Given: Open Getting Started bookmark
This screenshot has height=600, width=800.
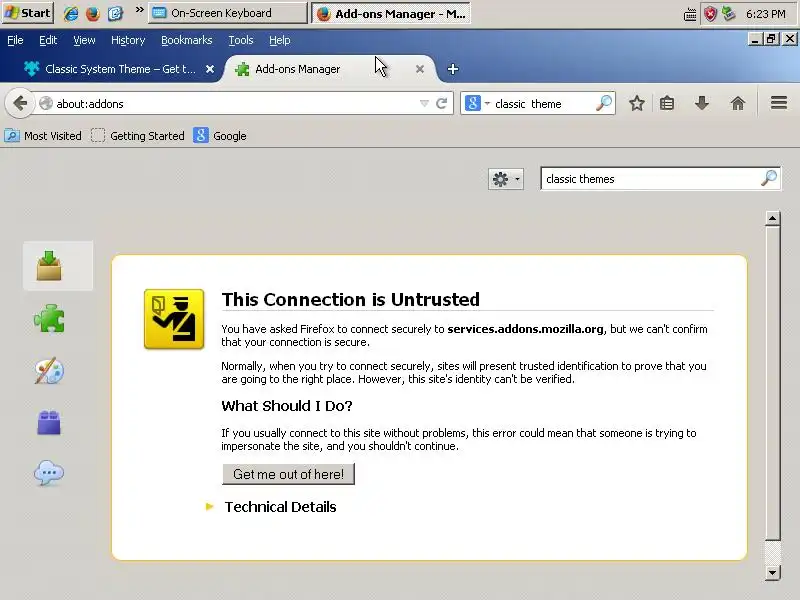Looking at the screenshot, I should pos(138,136).
